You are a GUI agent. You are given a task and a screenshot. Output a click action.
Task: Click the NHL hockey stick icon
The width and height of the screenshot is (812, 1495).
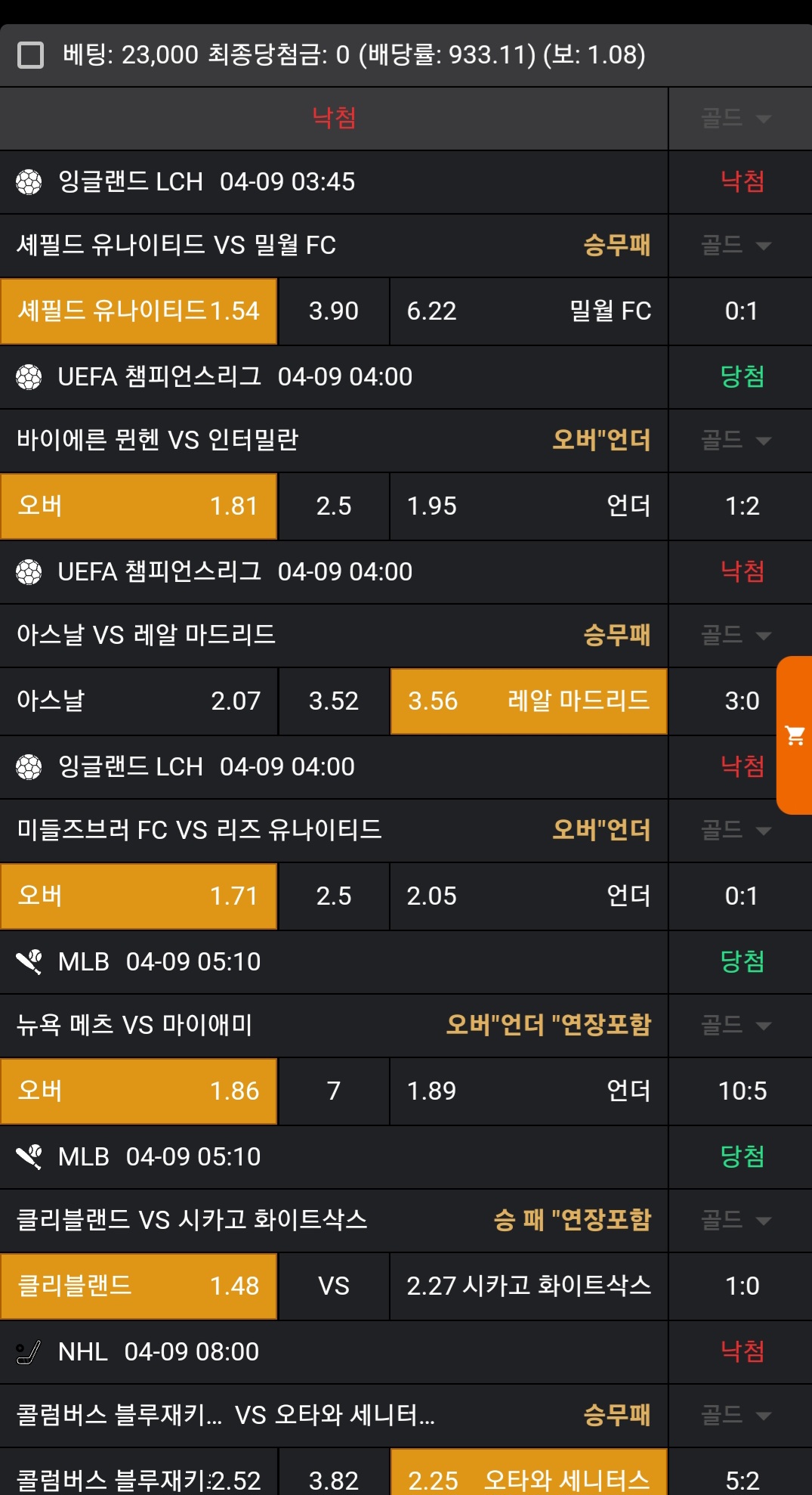29,1352
